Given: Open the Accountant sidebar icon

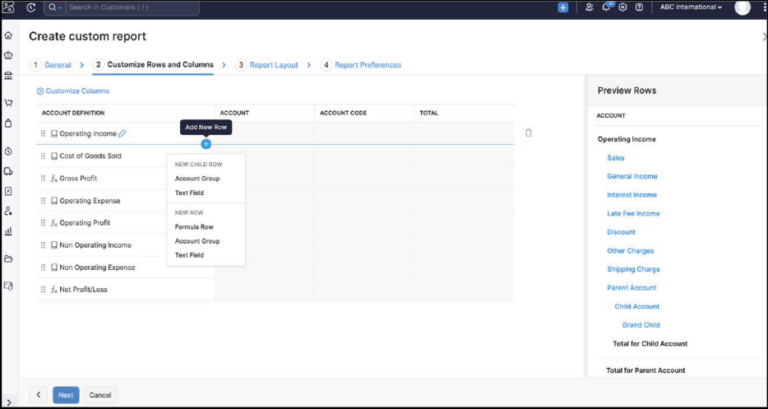Looking at the screenshot, I should click(8, 211).
